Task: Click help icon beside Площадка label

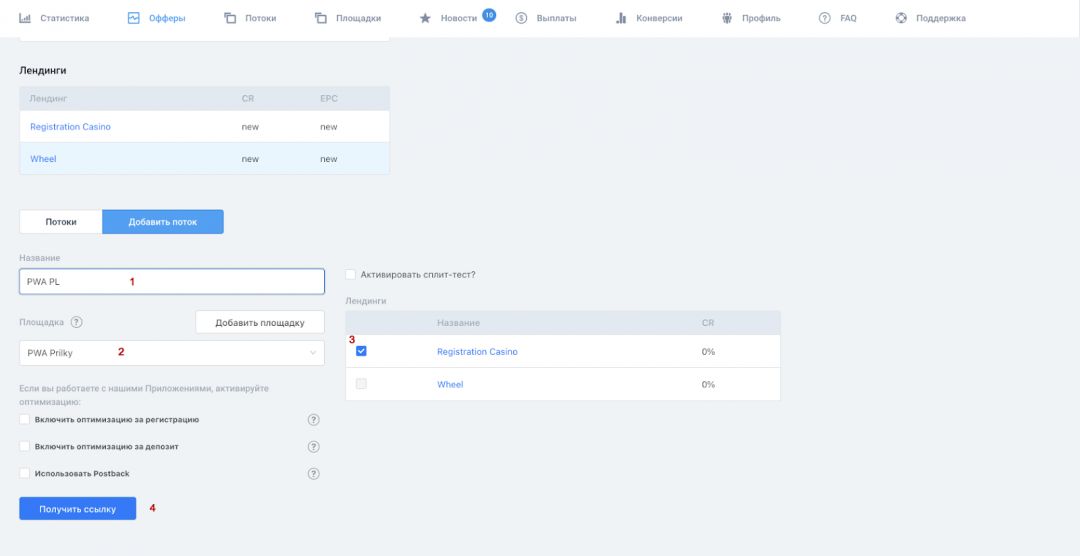Action: pos(76,322)
